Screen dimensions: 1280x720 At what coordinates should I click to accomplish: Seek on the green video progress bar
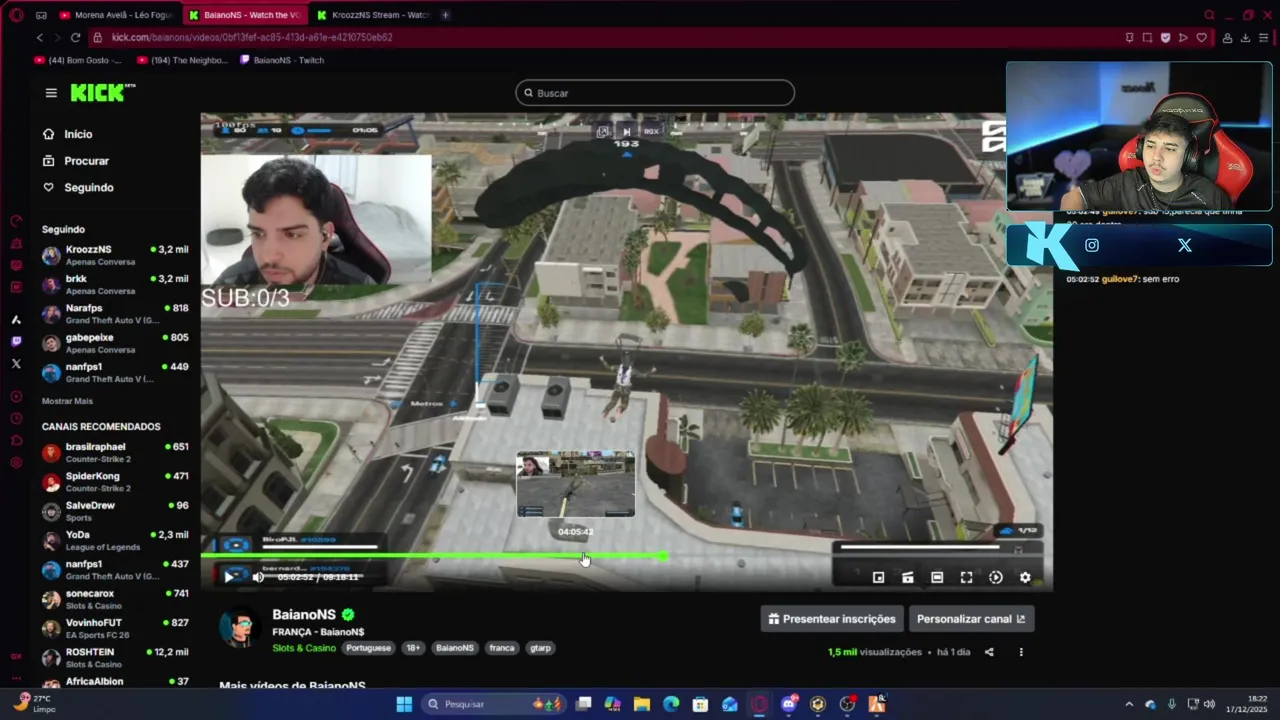click(x=434, y=556)
